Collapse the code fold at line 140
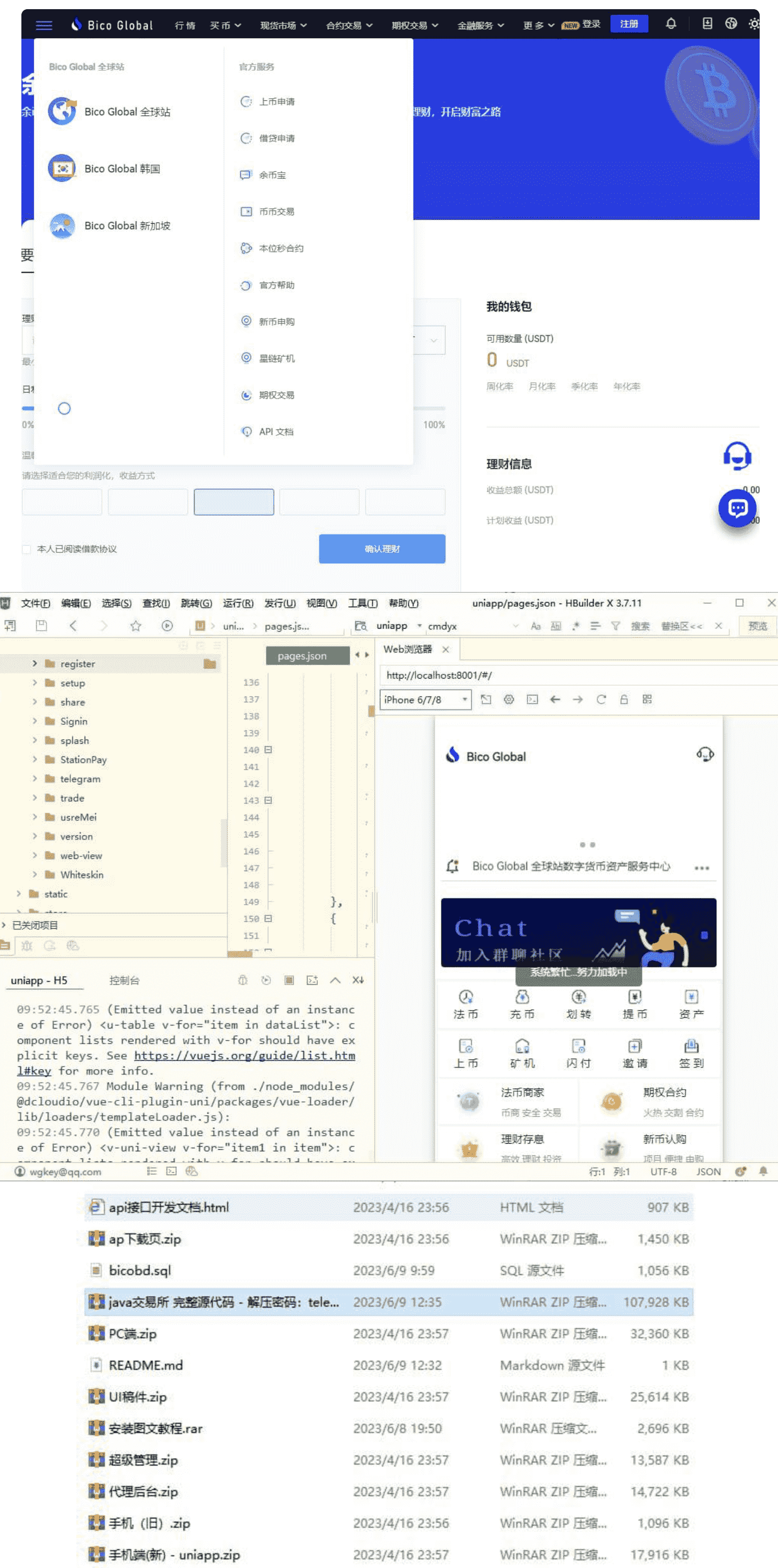The width and height of the screenshot is (778, 1568). coord(268,750)
